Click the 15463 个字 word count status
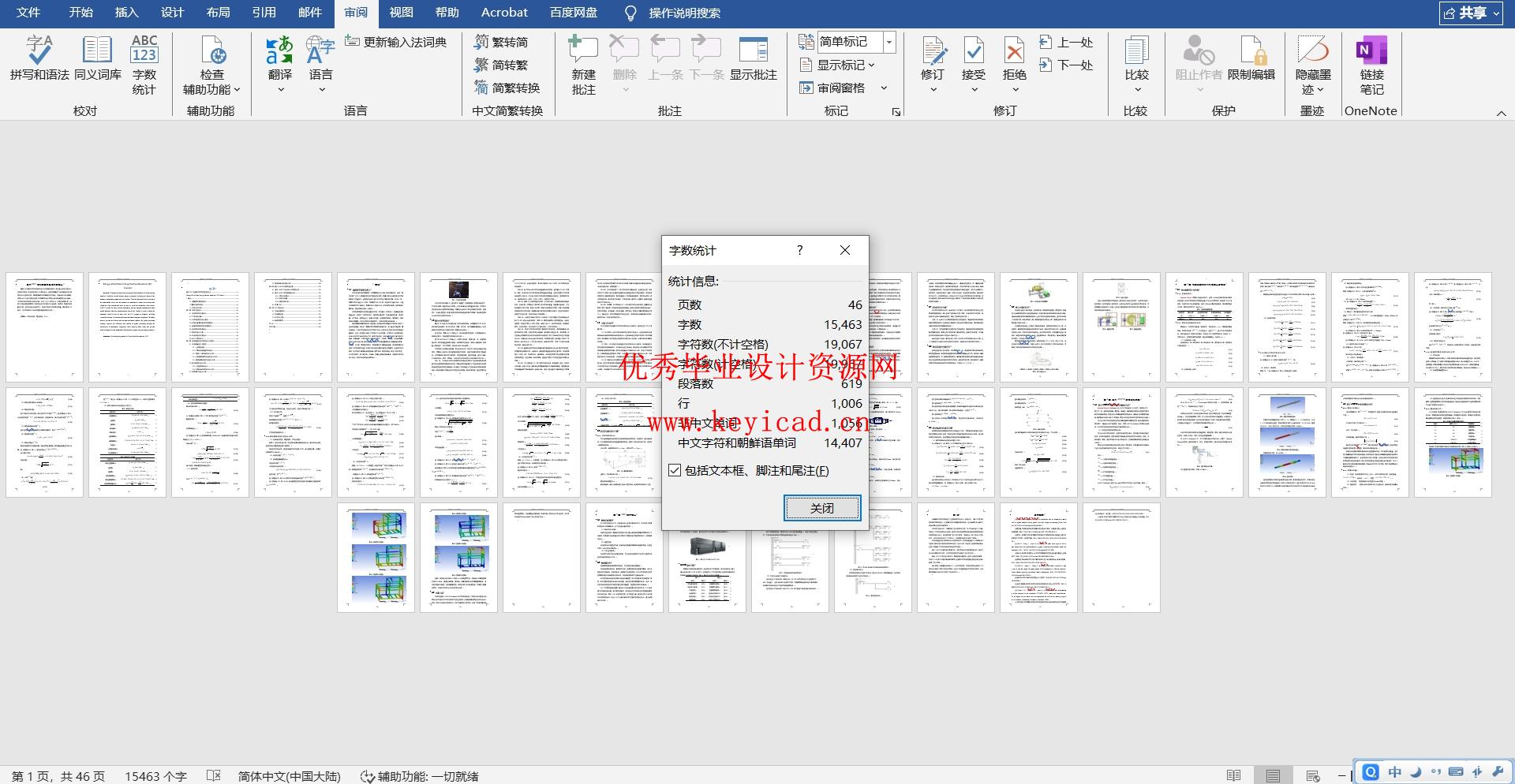The height and width of the screenshot is (784, 1515). click(155, 776)
